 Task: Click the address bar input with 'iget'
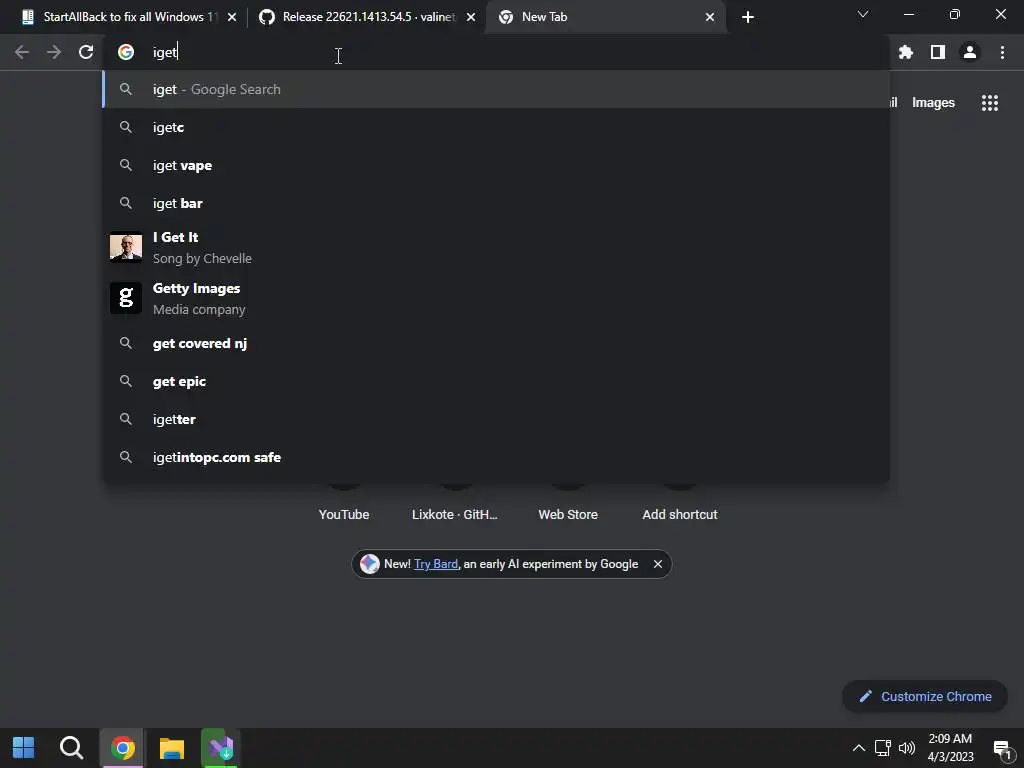(496, 52)
